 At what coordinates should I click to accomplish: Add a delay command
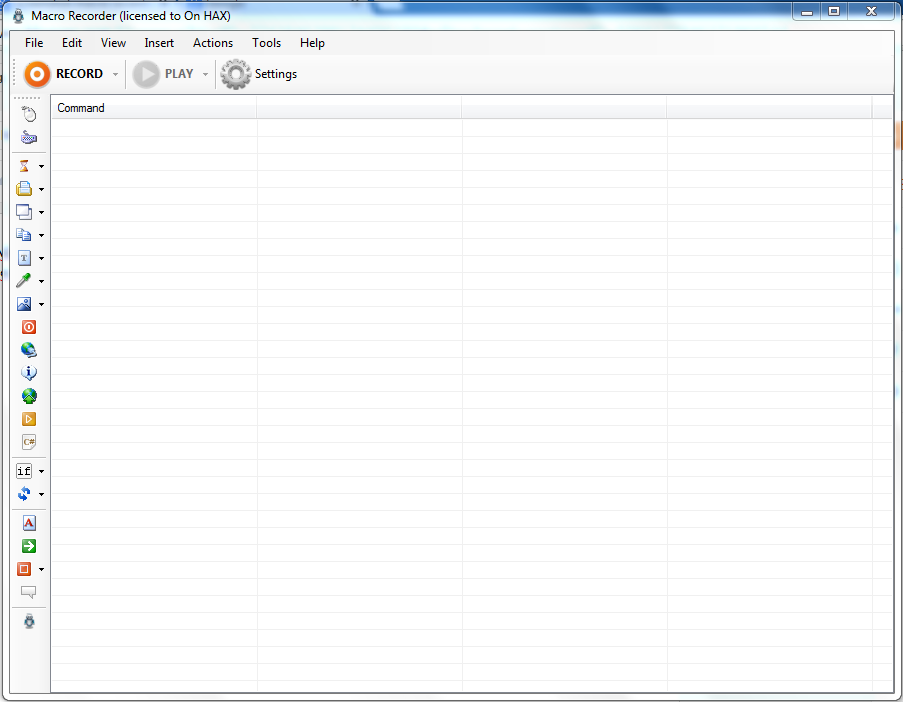26,165
